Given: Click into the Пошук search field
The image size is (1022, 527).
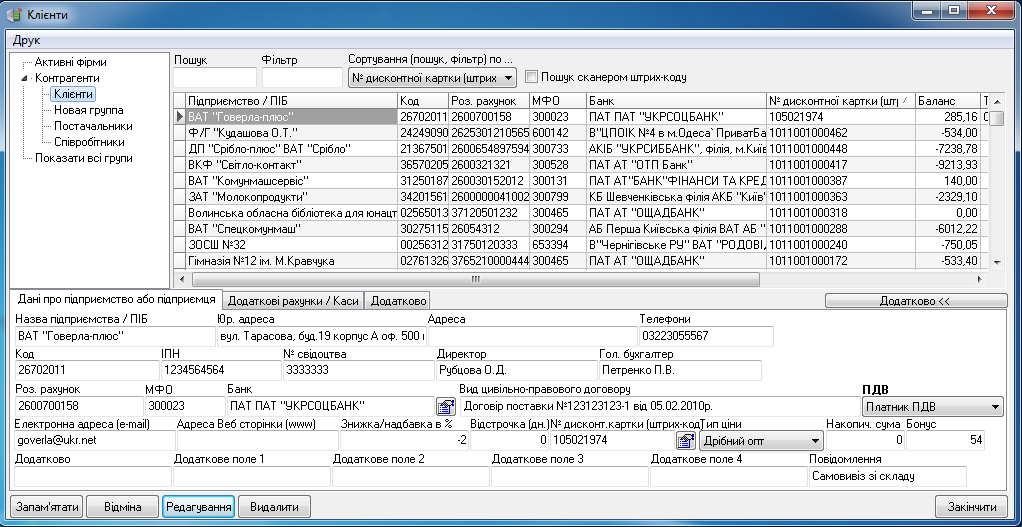Looking at the screenshot, I should pos(214,77).
